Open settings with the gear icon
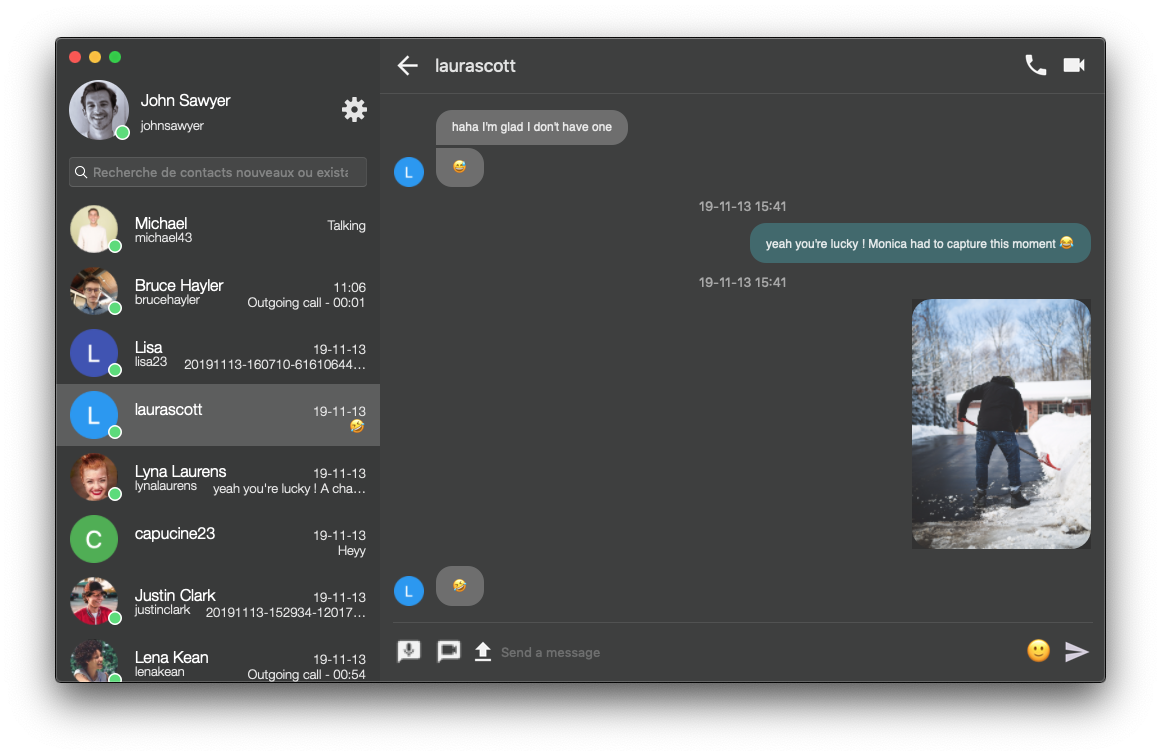 pyautogui.click(x=354, y=110)
